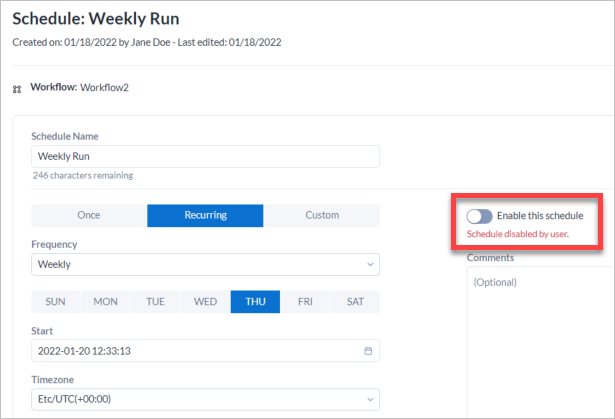Select SAT day toggle
The height and width of the screenshot is (419, 615).
(355, 302)
